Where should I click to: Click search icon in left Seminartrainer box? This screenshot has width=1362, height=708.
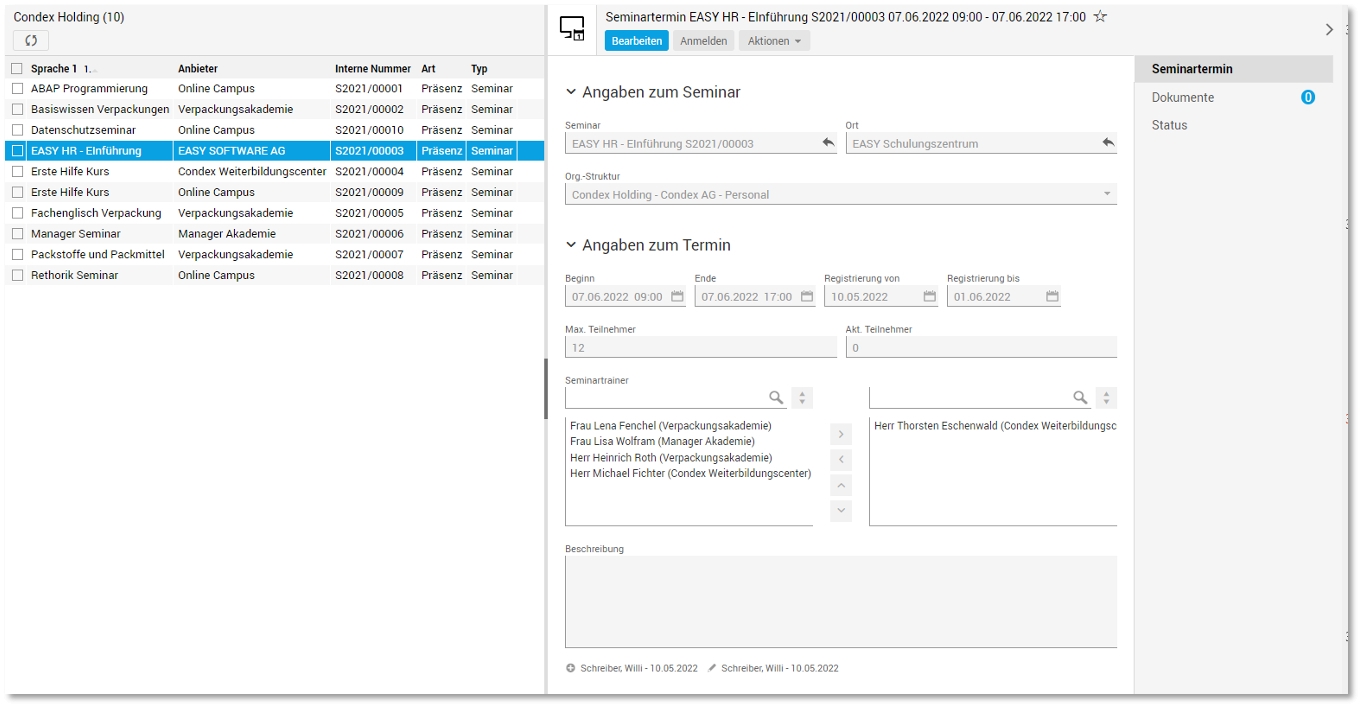776,398
